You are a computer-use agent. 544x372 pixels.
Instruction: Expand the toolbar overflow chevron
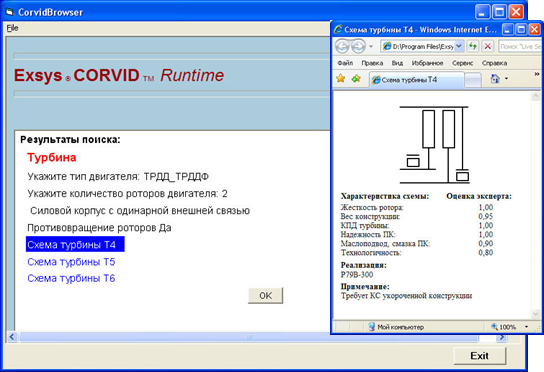(x=537, y=74)
